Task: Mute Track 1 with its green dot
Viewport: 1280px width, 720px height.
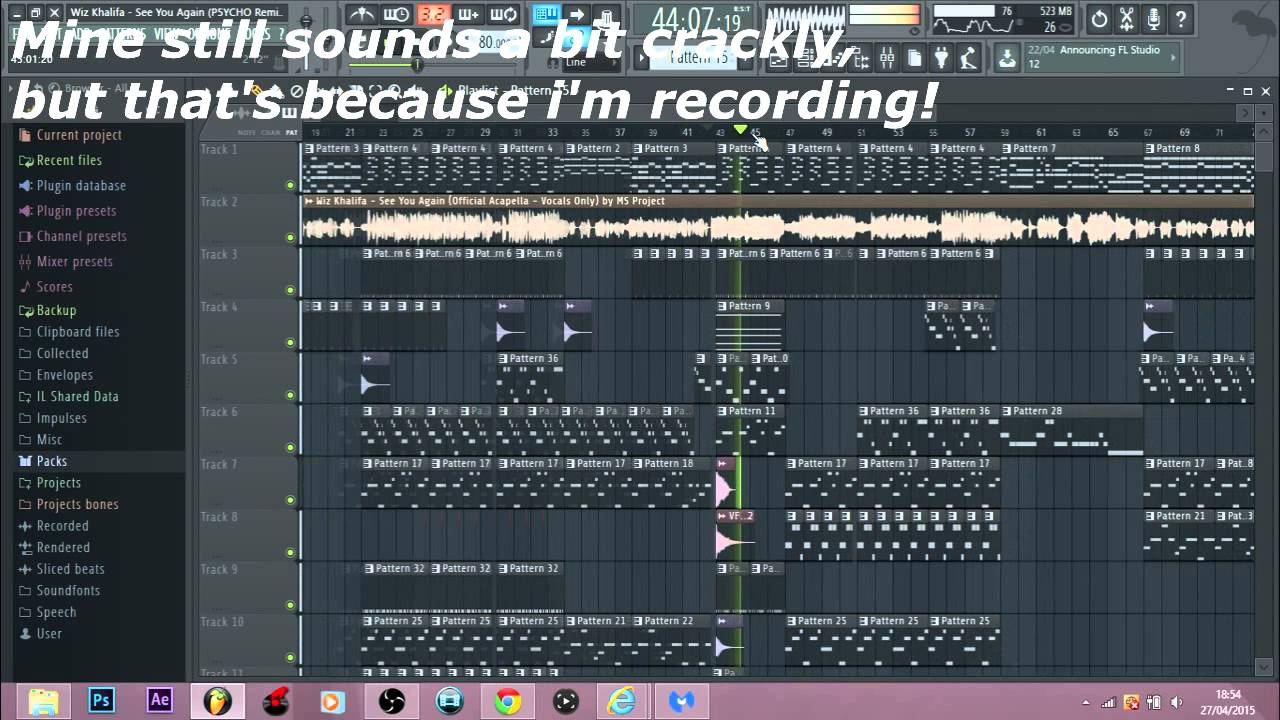Action: 291,185
